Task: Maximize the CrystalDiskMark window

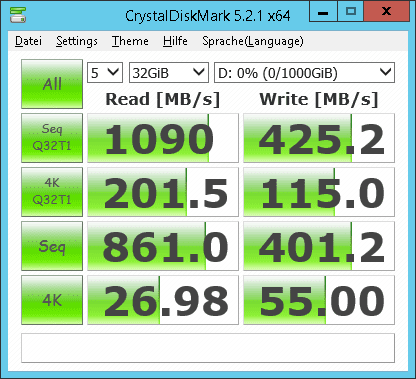Action: [x=351, y=12]
